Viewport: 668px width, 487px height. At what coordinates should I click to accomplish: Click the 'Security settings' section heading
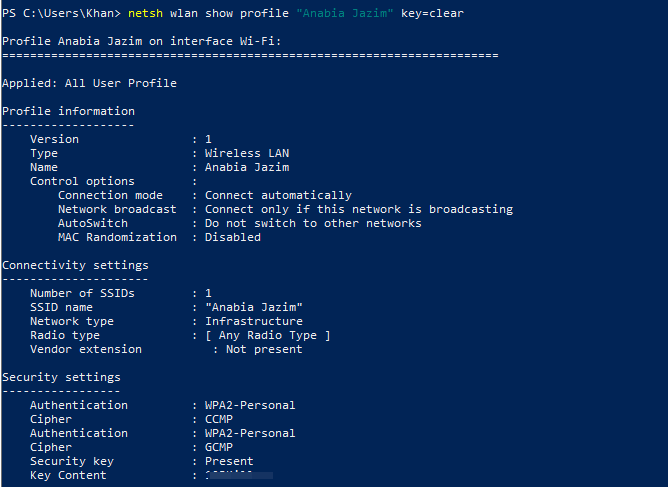coord(61,377)
